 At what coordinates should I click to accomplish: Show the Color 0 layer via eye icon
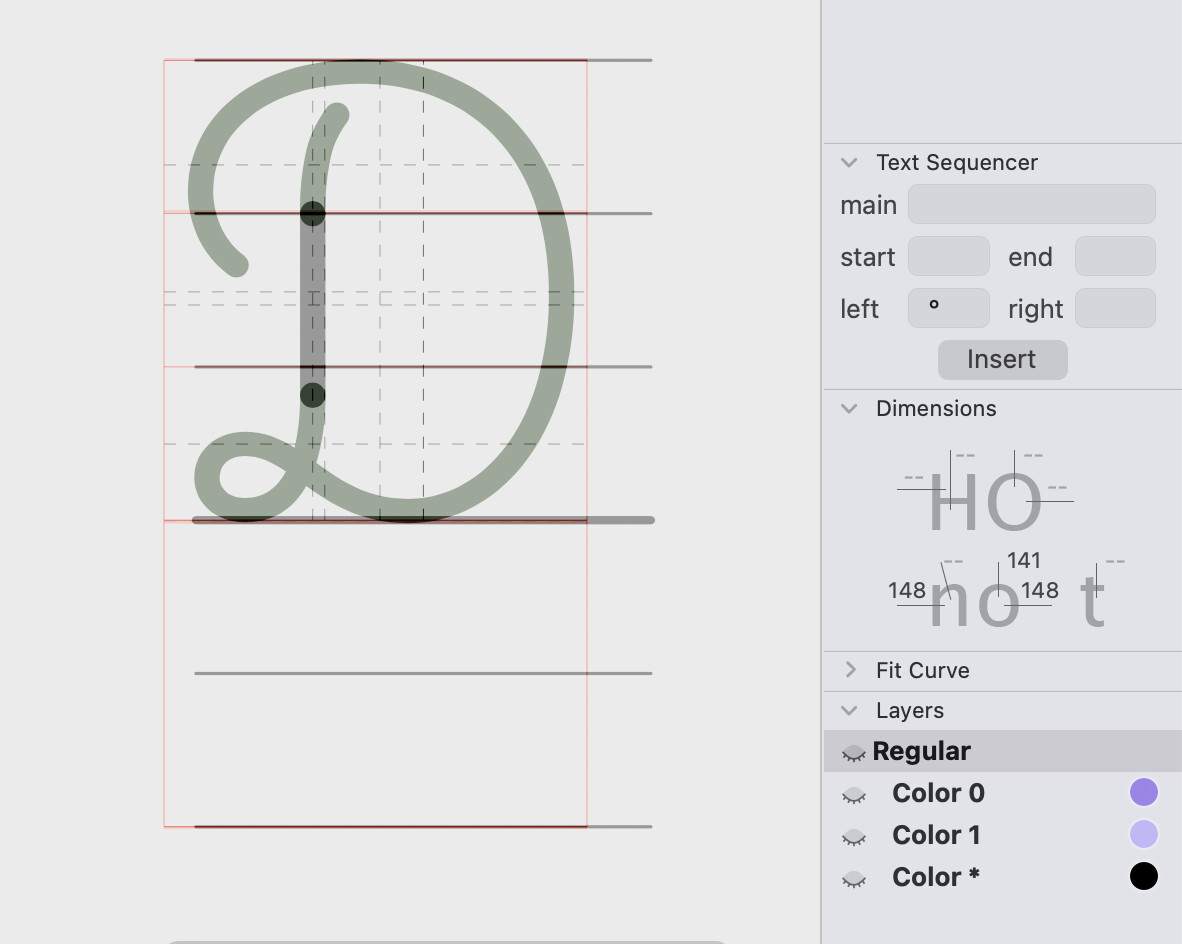click(853, 794)
